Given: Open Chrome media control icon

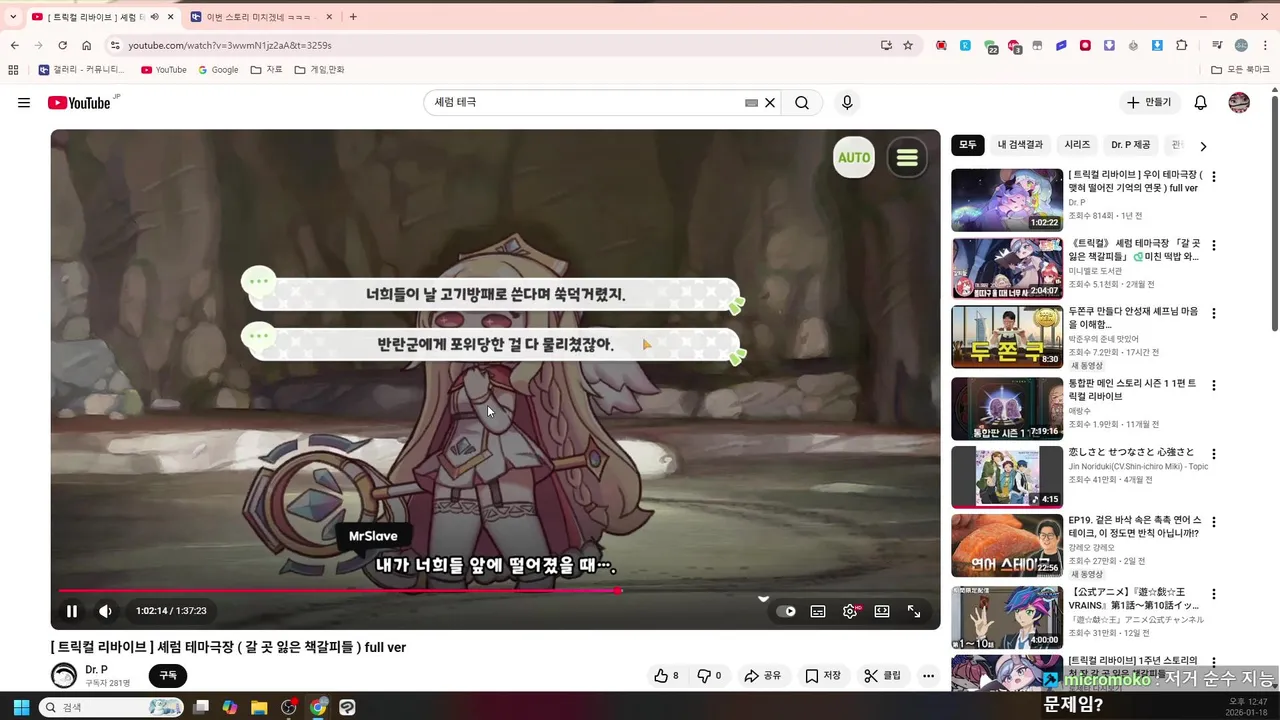Looking at the screenshot, I should [1217, 45].
